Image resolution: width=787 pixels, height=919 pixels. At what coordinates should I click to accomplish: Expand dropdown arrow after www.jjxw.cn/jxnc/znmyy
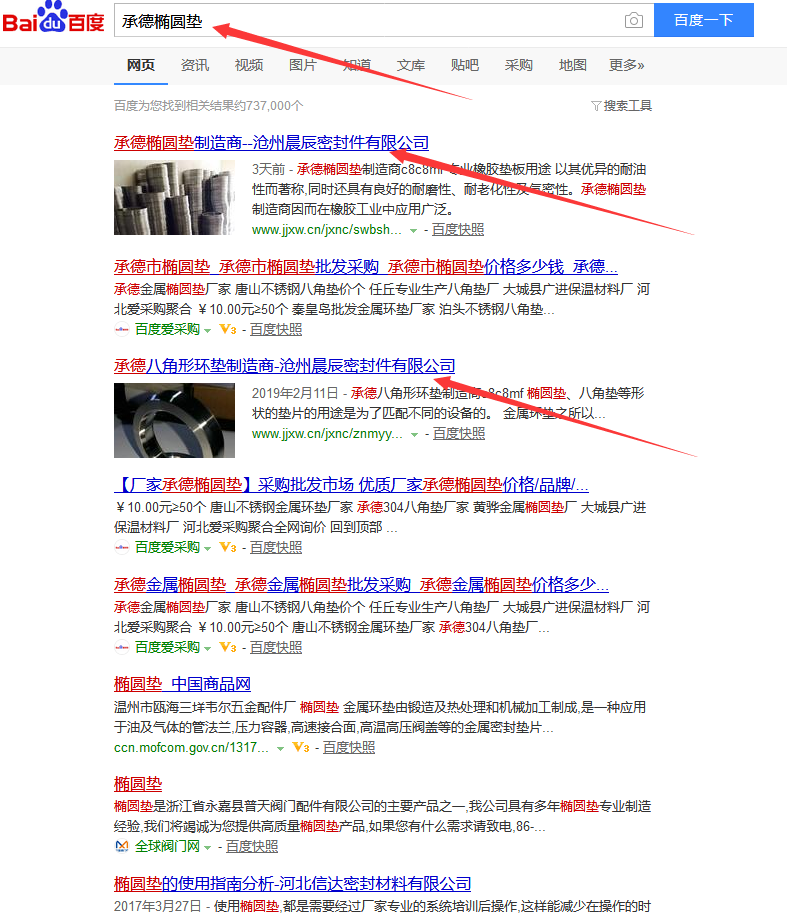[414, 434]
